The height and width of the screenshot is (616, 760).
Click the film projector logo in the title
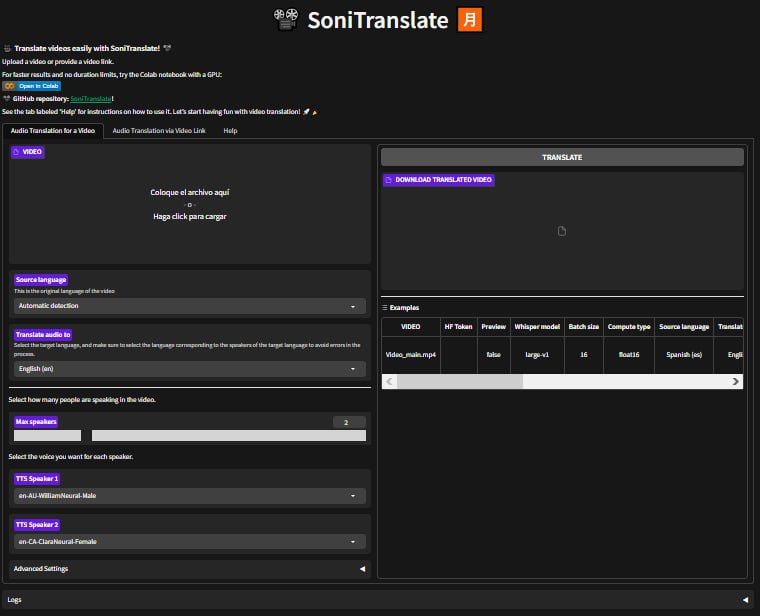(286, 20)
